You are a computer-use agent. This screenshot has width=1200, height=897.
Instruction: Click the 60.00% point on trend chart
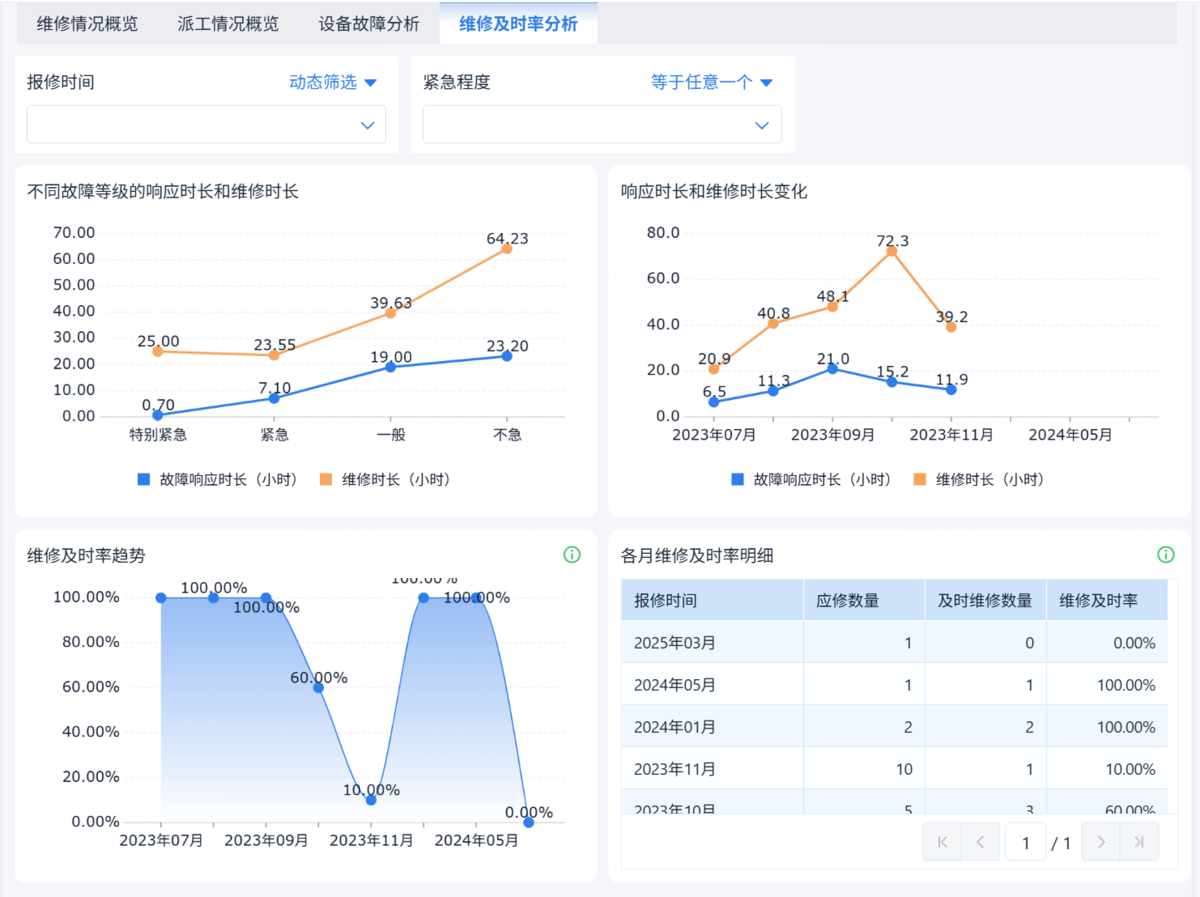point(318,687)
